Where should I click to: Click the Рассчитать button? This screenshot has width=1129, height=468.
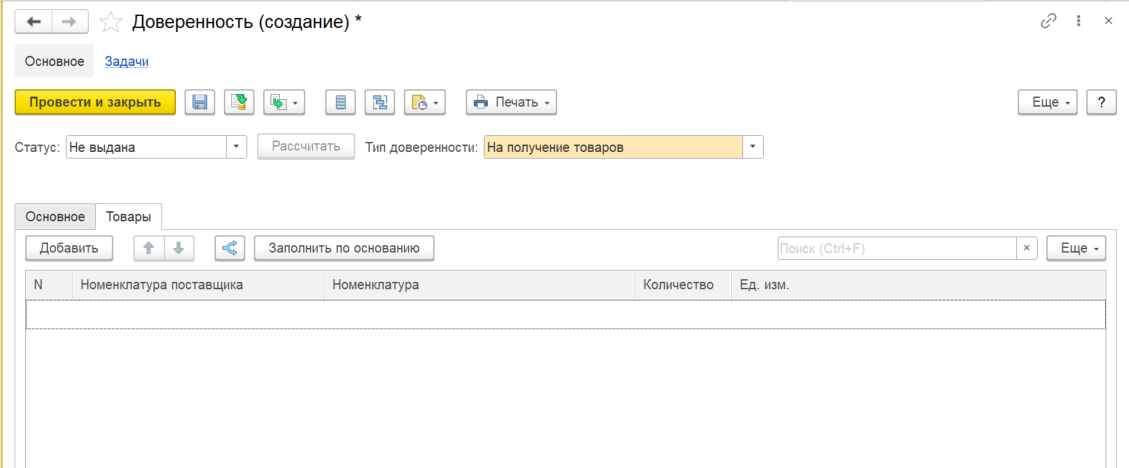click(x=306, y=147)
